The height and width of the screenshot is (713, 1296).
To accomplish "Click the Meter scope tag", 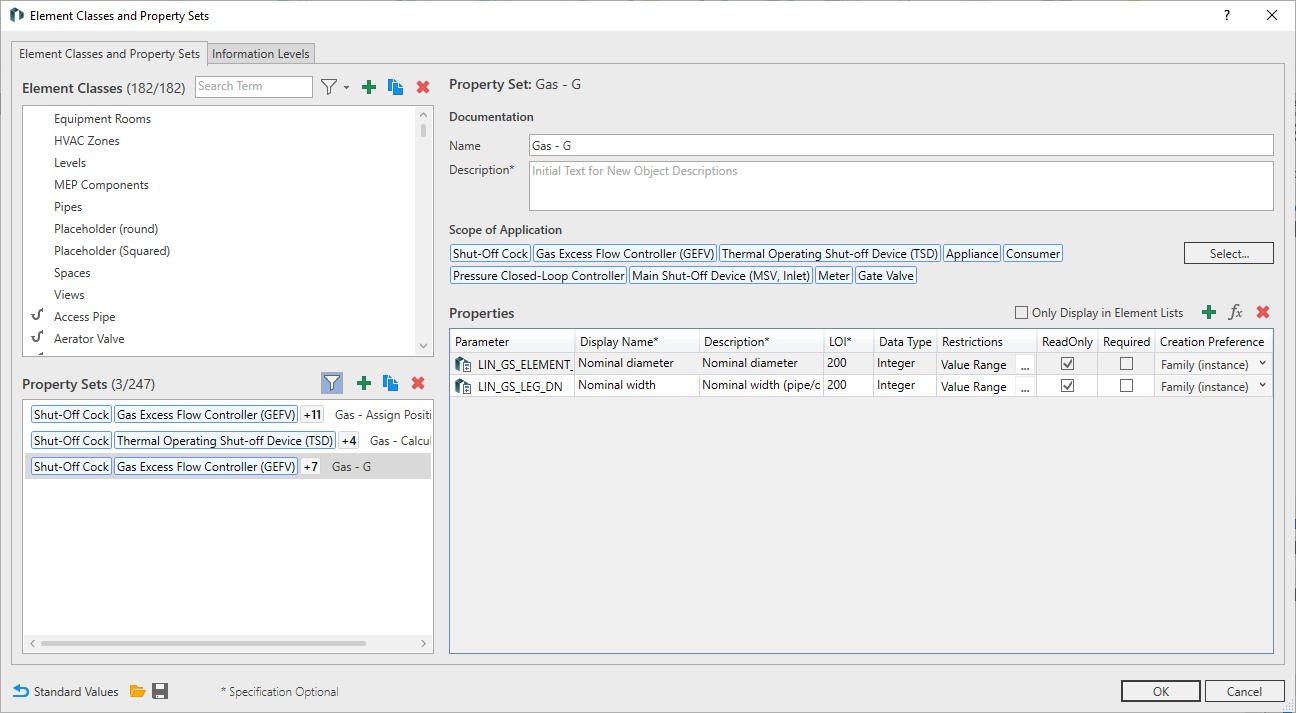I will coord(834,276).
